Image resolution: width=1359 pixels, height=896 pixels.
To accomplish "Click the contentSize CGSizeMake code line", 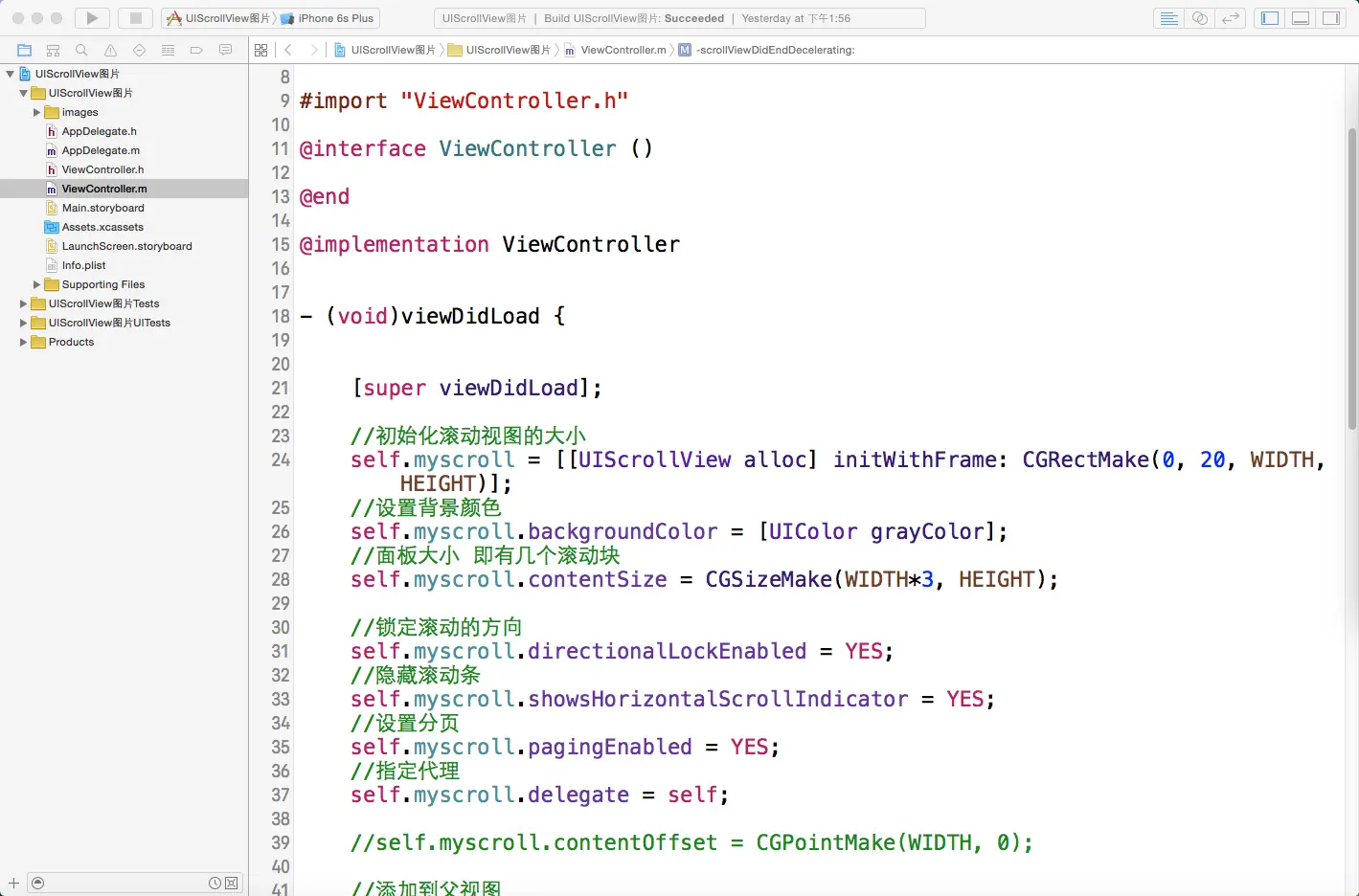I will (x=704, y=579).
